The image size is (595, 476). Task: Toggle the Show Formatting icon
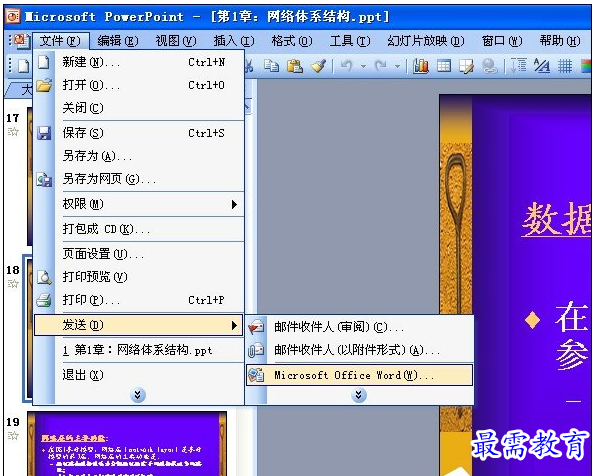coord(542,66)
